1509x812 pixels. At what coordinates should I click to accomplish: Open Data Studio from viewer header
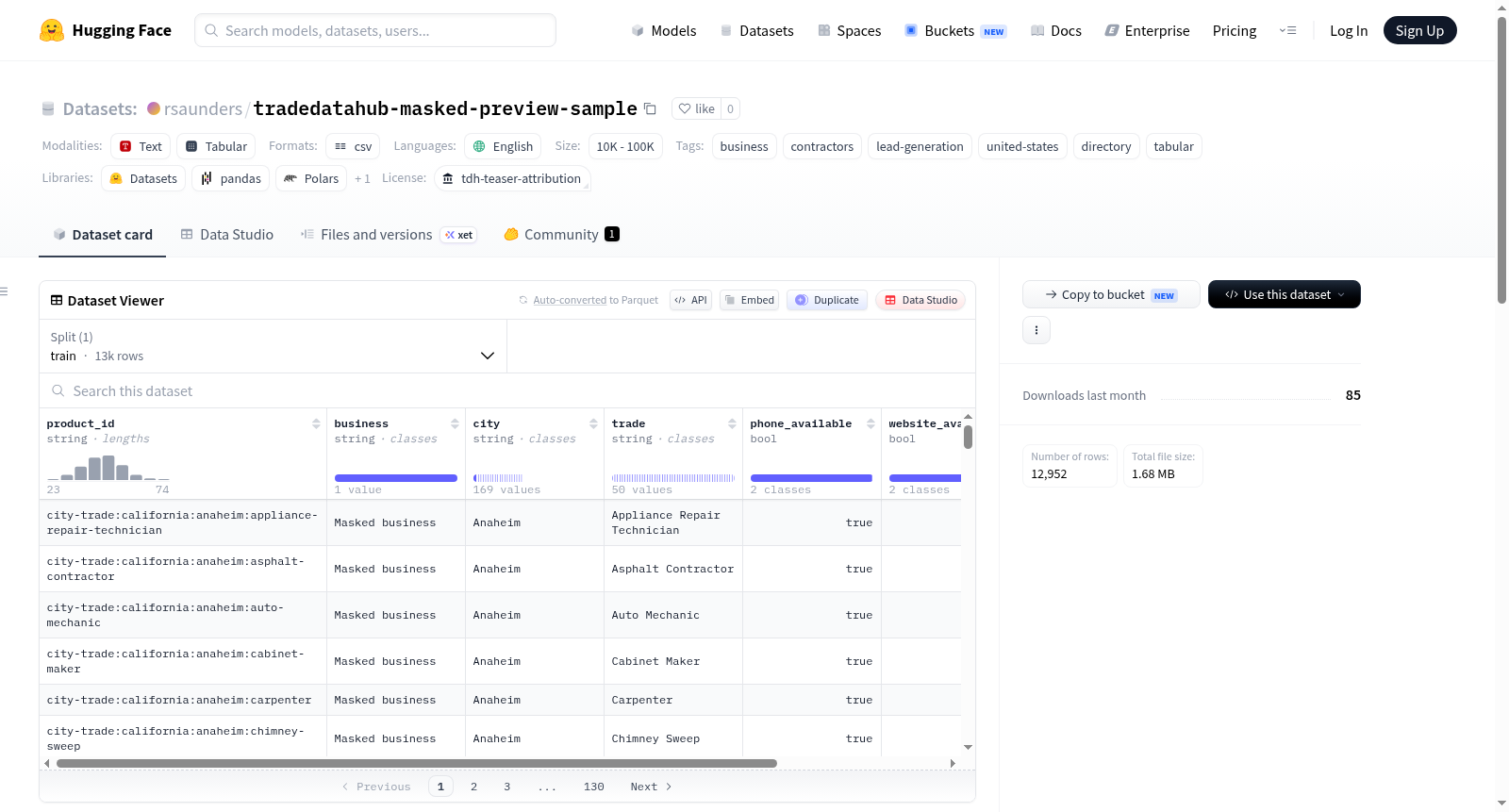pos(920,300)
